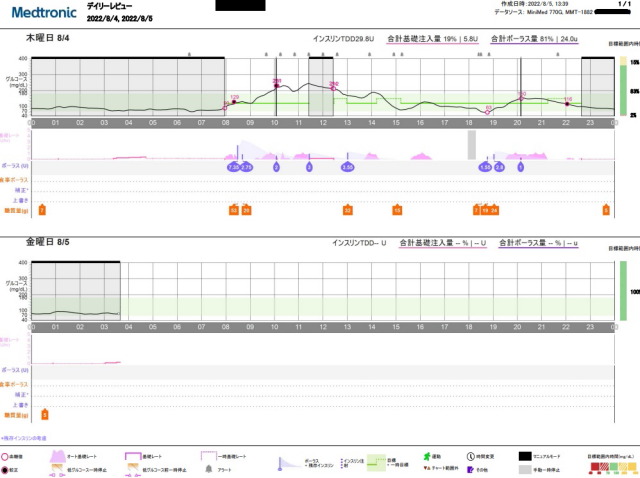The height and width of the screenshot is (478, 640).
Task: Click the 作成日時 2022/8/5 13:39 timestamp
Action: click(x=535, y=4)
